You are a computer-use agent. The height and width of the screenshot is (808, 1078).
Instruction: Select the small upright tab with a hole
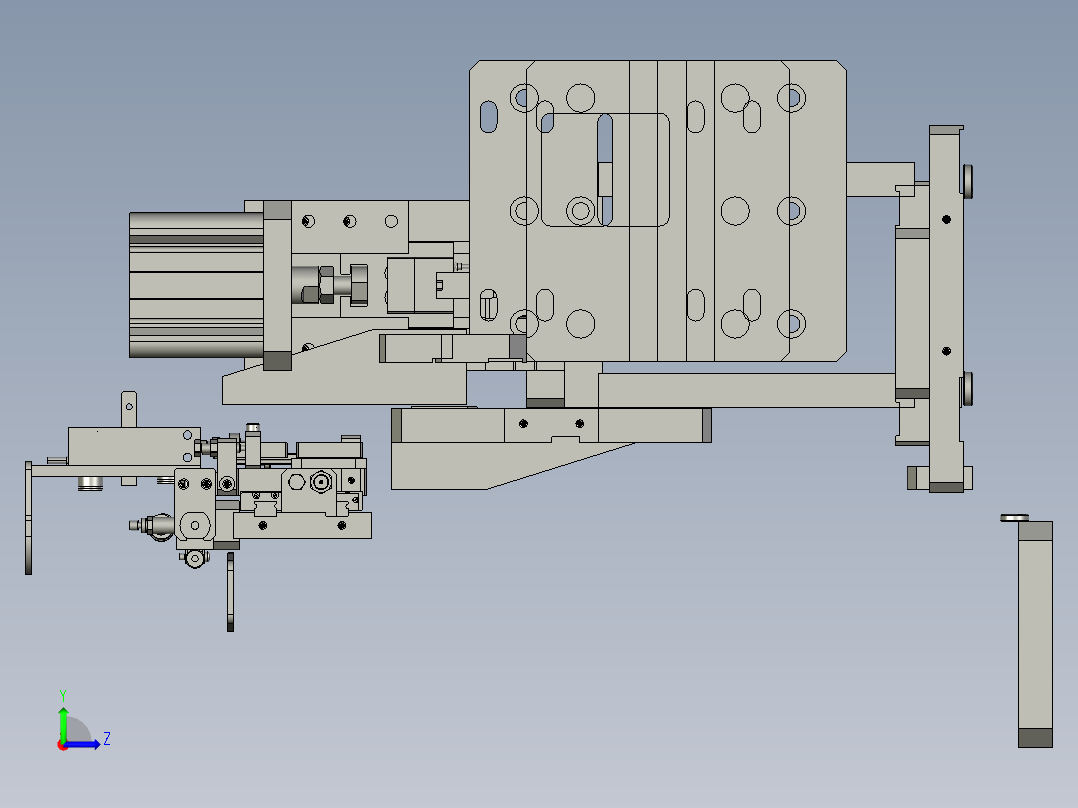[x=129, y=409]
